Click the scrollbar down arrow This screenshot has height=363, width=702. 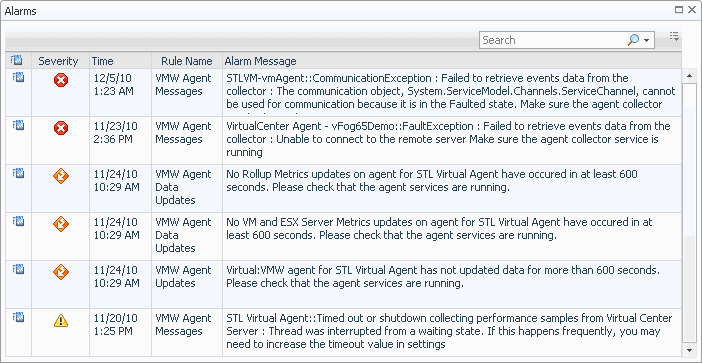coord(689,350)
